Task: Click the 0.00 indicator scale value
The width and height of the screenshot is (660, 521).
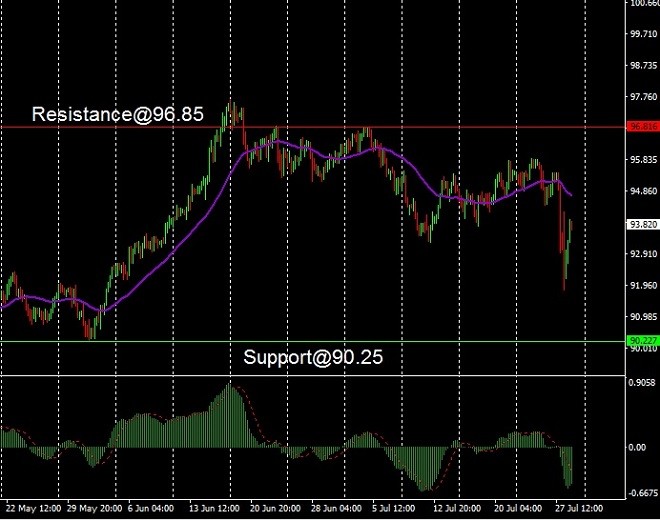Action: [x=637, y=447]
